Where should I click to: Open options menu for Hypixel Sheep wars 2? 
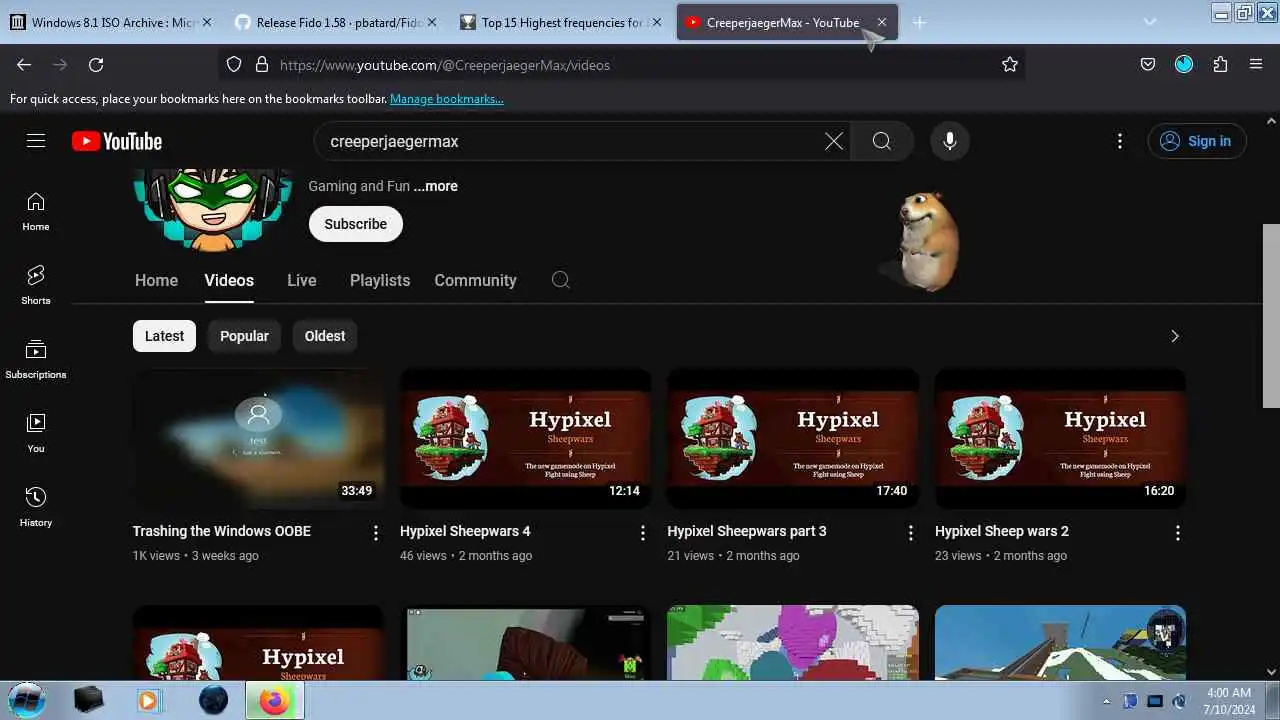(1178, 533)
